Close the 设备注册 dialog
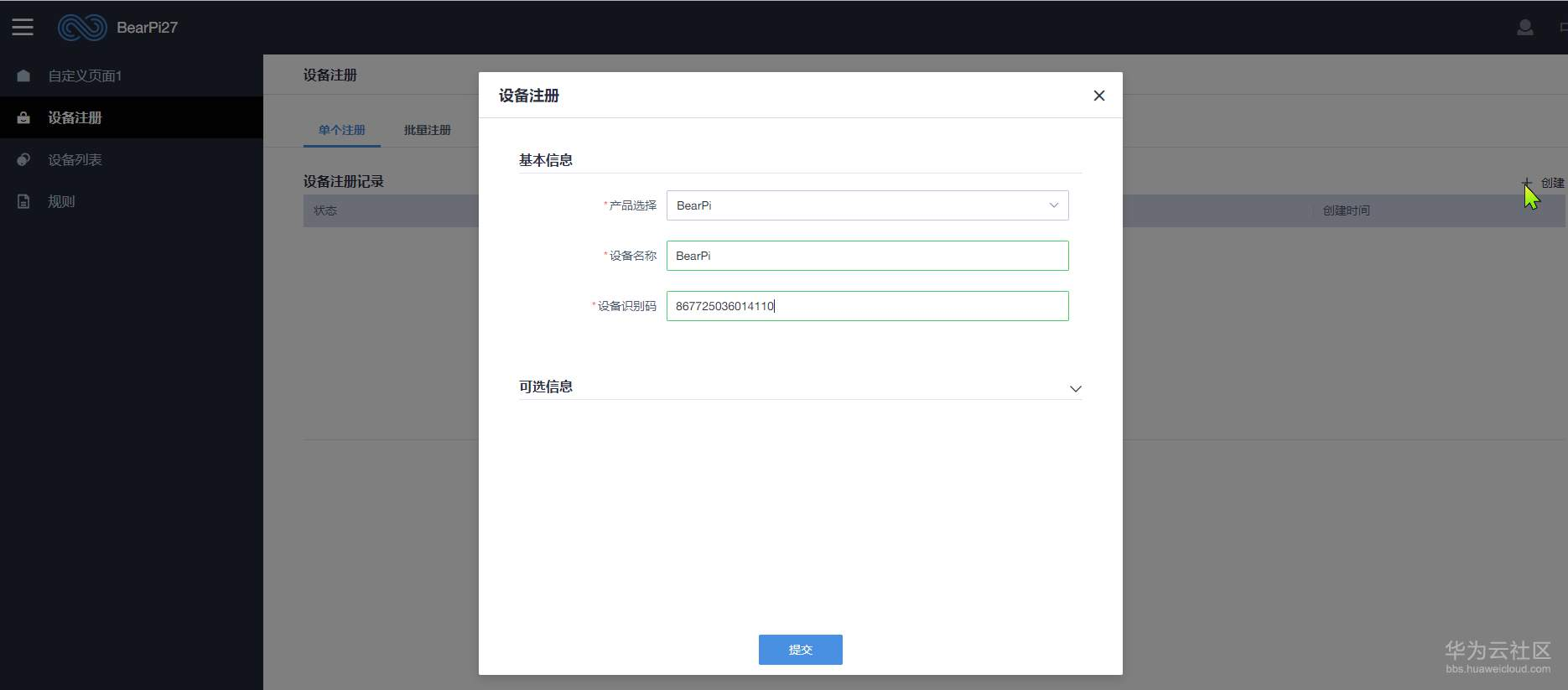Screen dimensions: 1568x690 (1099, 96)
